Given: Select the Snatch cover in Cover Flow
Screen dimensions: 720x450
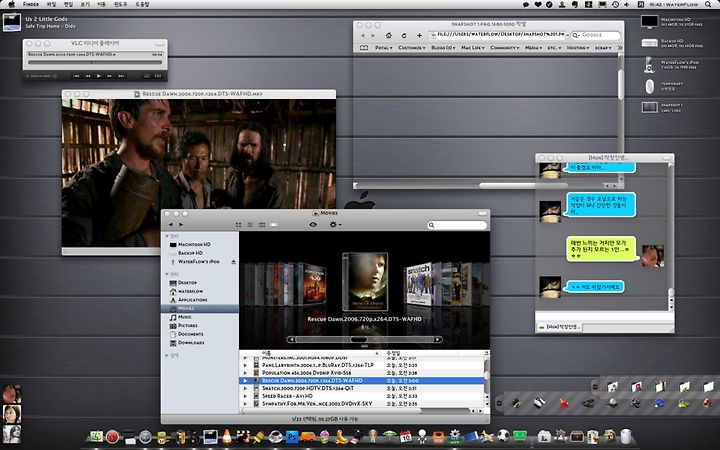Looking at the screenshot, I should tap(418, 284).
